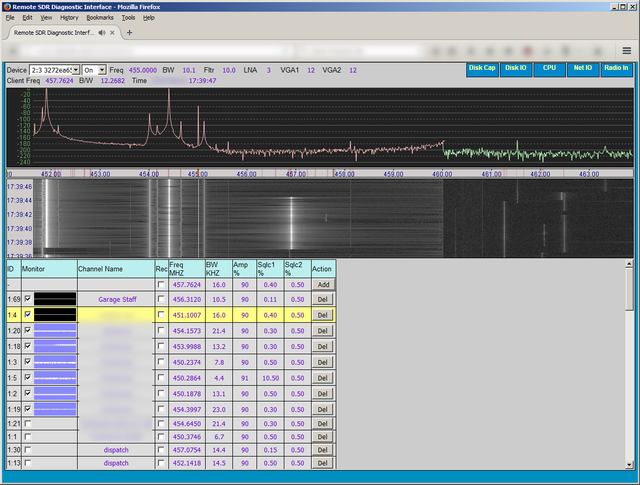Close the Remote SDR Diagnostic tab
Viewport: 640px width, 485px height.
tap(112, 33)
